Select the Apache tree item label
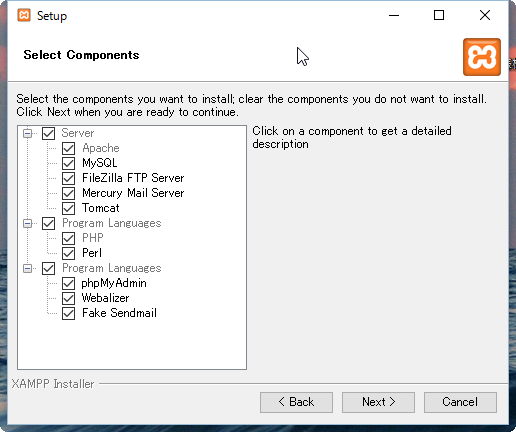 tap(101, 148)
